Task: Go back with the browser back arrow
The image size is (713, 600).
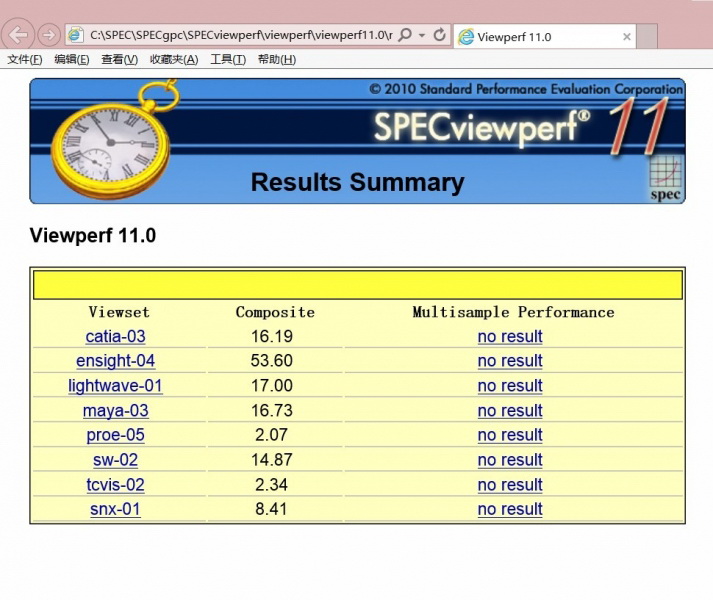Action: 17,34
